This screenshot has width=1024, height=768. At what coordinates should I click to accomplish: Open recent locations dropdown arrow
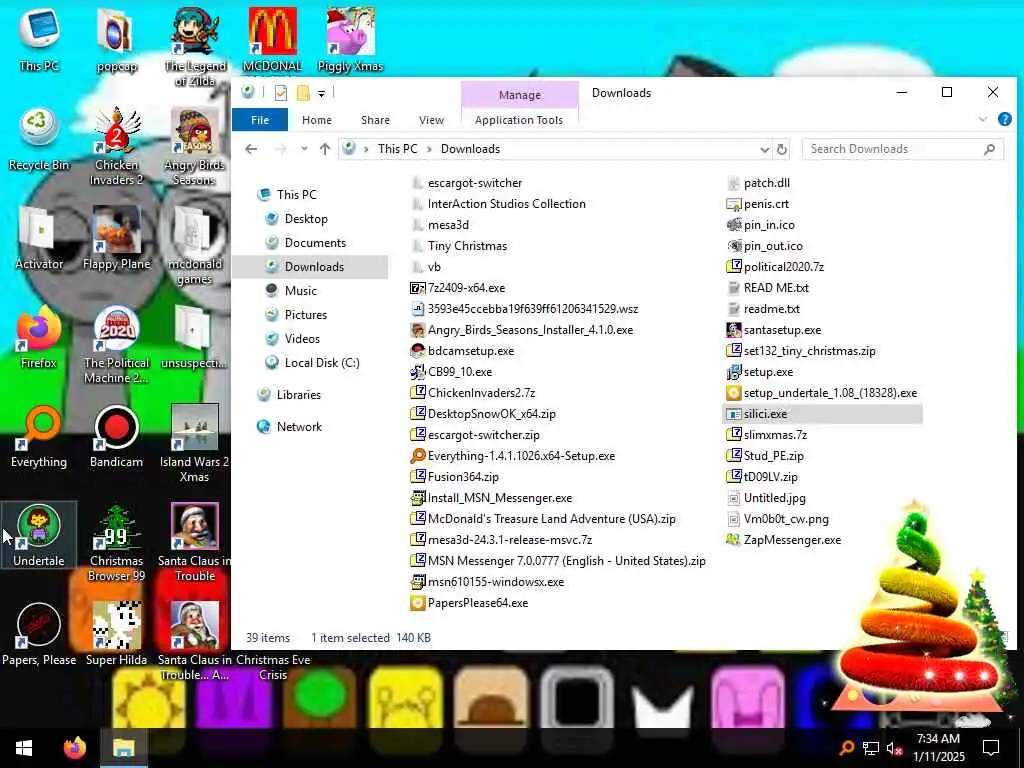coord(304,149)
